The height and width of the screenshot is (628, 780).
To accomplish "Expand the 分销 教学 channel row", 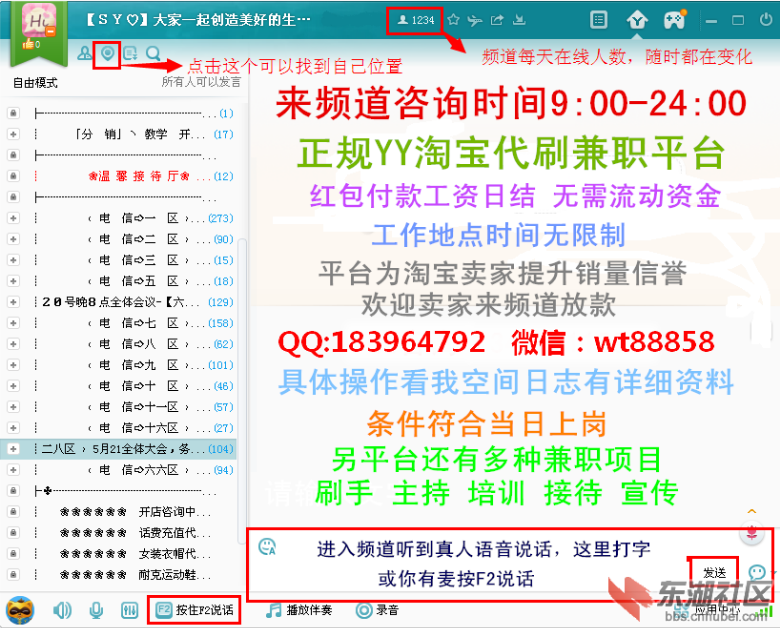I will coord(13,134).
